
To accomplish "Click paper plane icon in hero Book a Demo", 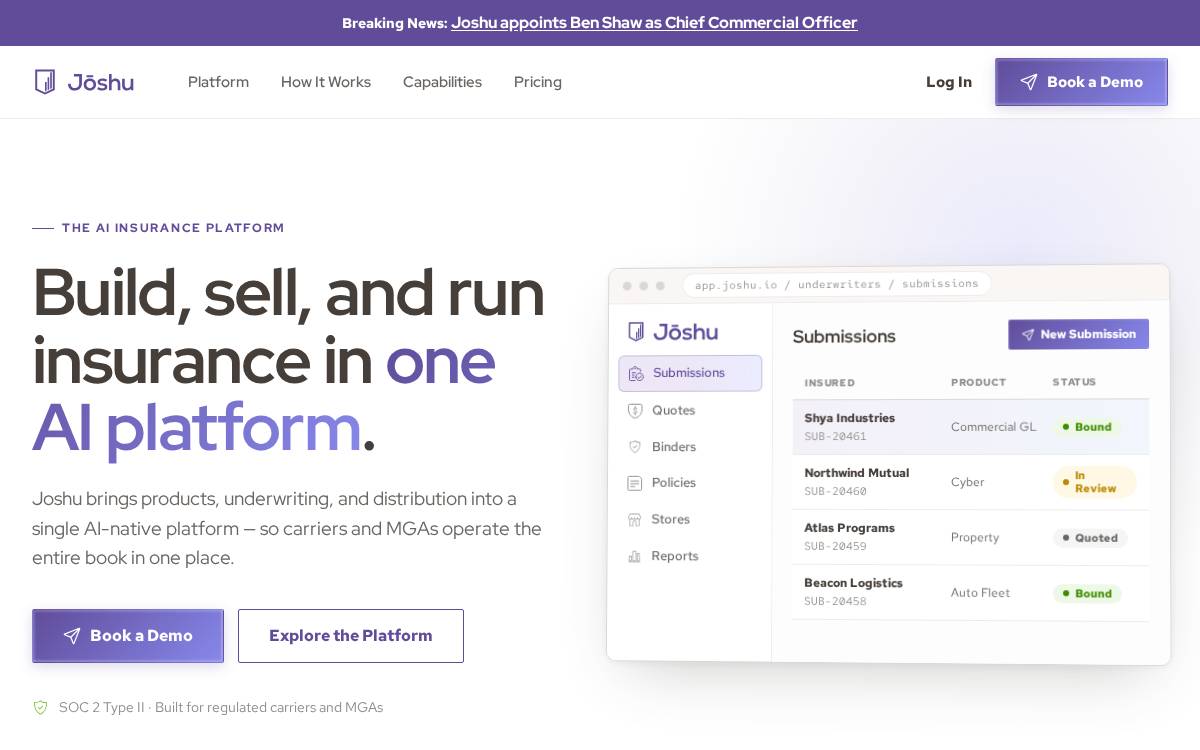I will pos(72,636).
